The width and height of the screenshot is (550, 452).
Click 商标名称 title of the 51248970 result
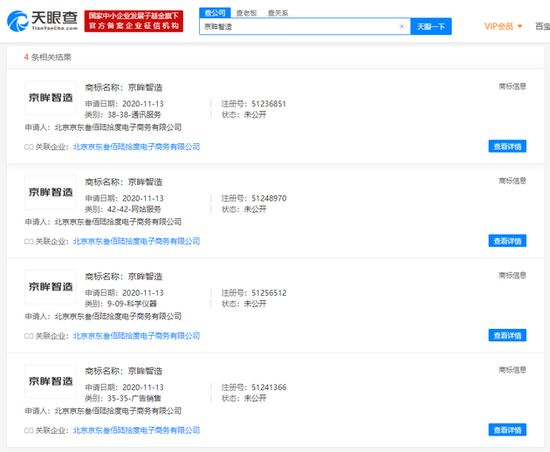[123, 182]
